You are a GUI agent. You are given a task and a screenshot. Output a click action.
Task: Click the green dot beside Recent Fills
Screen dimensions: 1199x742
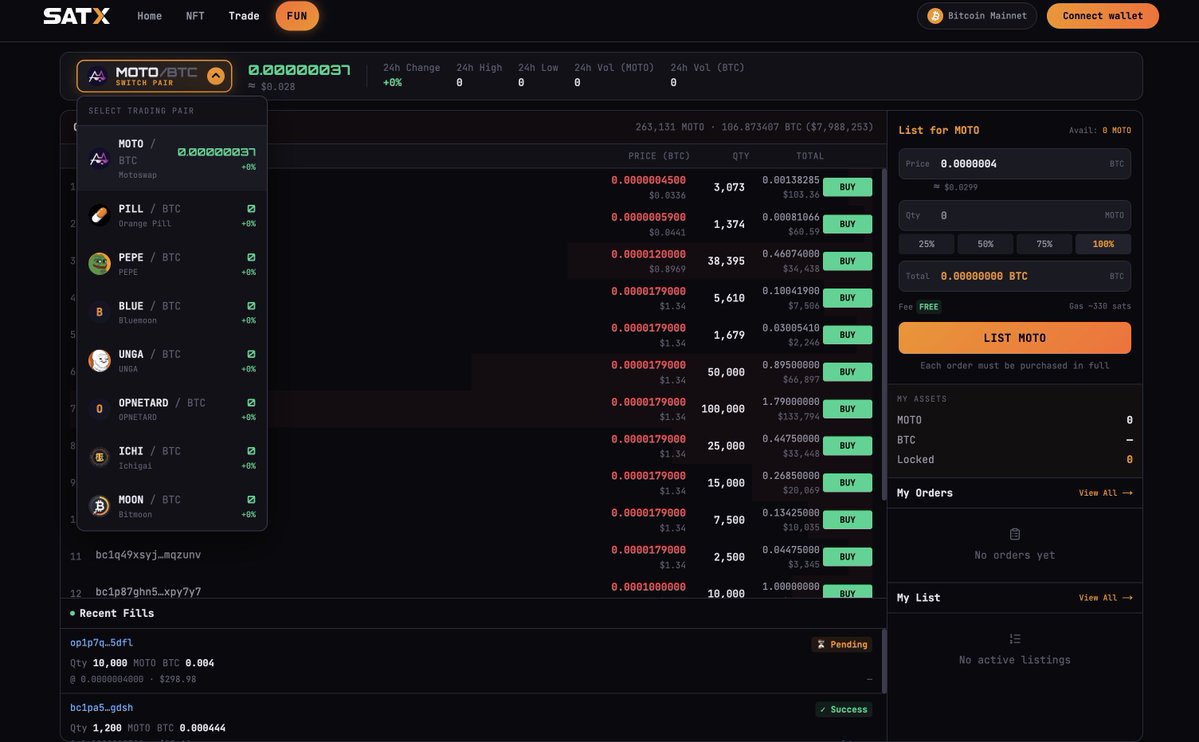[73, 613]
